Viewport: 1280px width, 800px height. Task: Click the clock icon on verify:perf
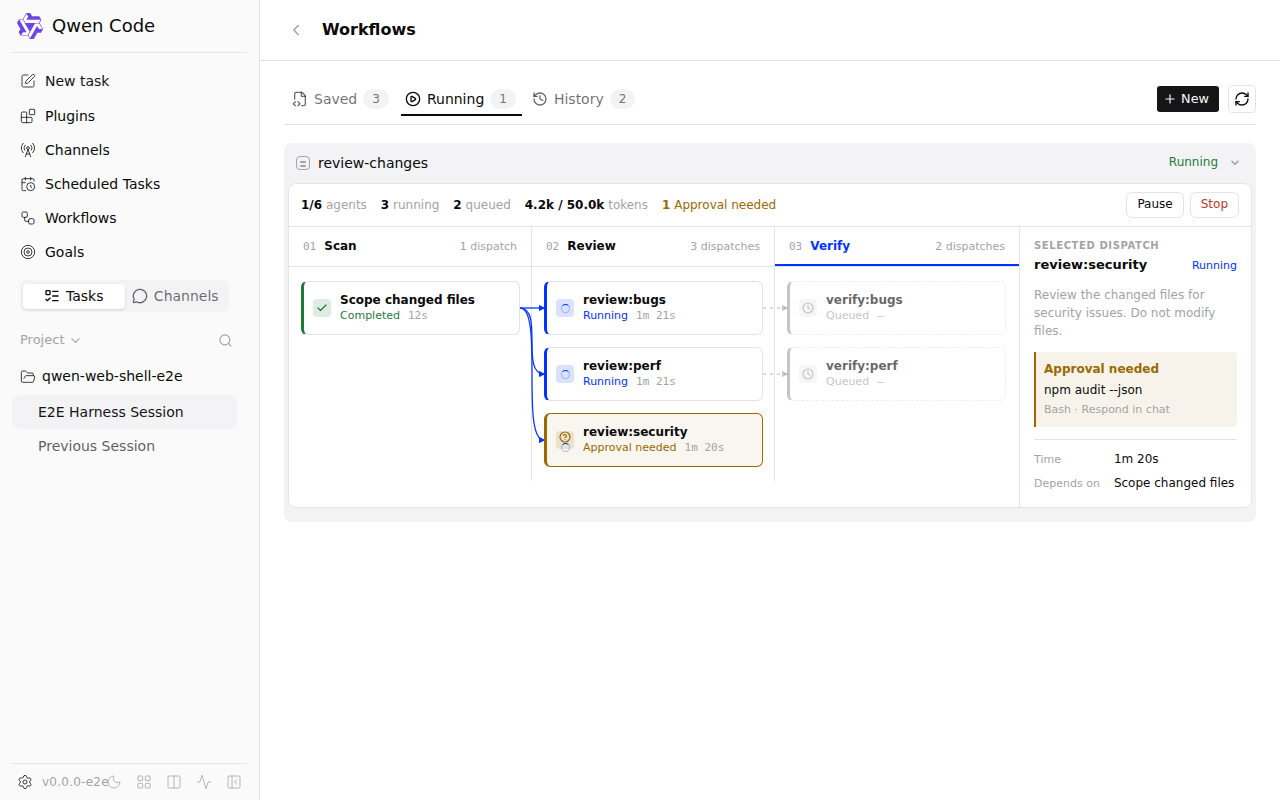coord(808,374)
